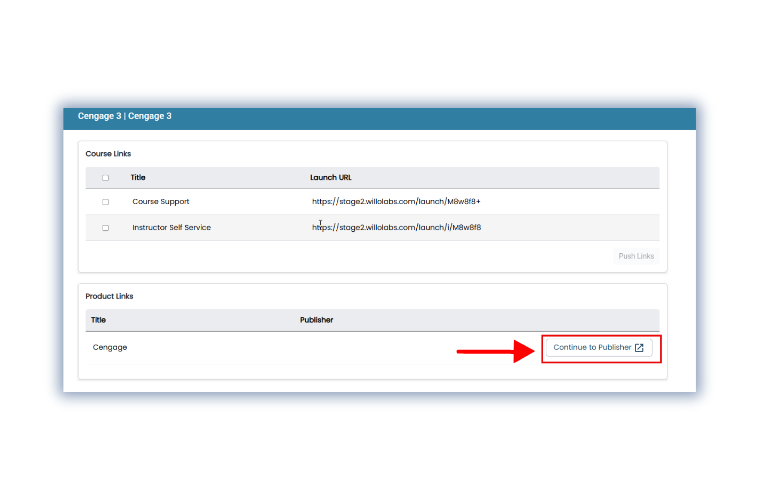Screen dimensions: 760x500
Task: Tick the Instructor Self Service checkbox
Action: point(105,228)
